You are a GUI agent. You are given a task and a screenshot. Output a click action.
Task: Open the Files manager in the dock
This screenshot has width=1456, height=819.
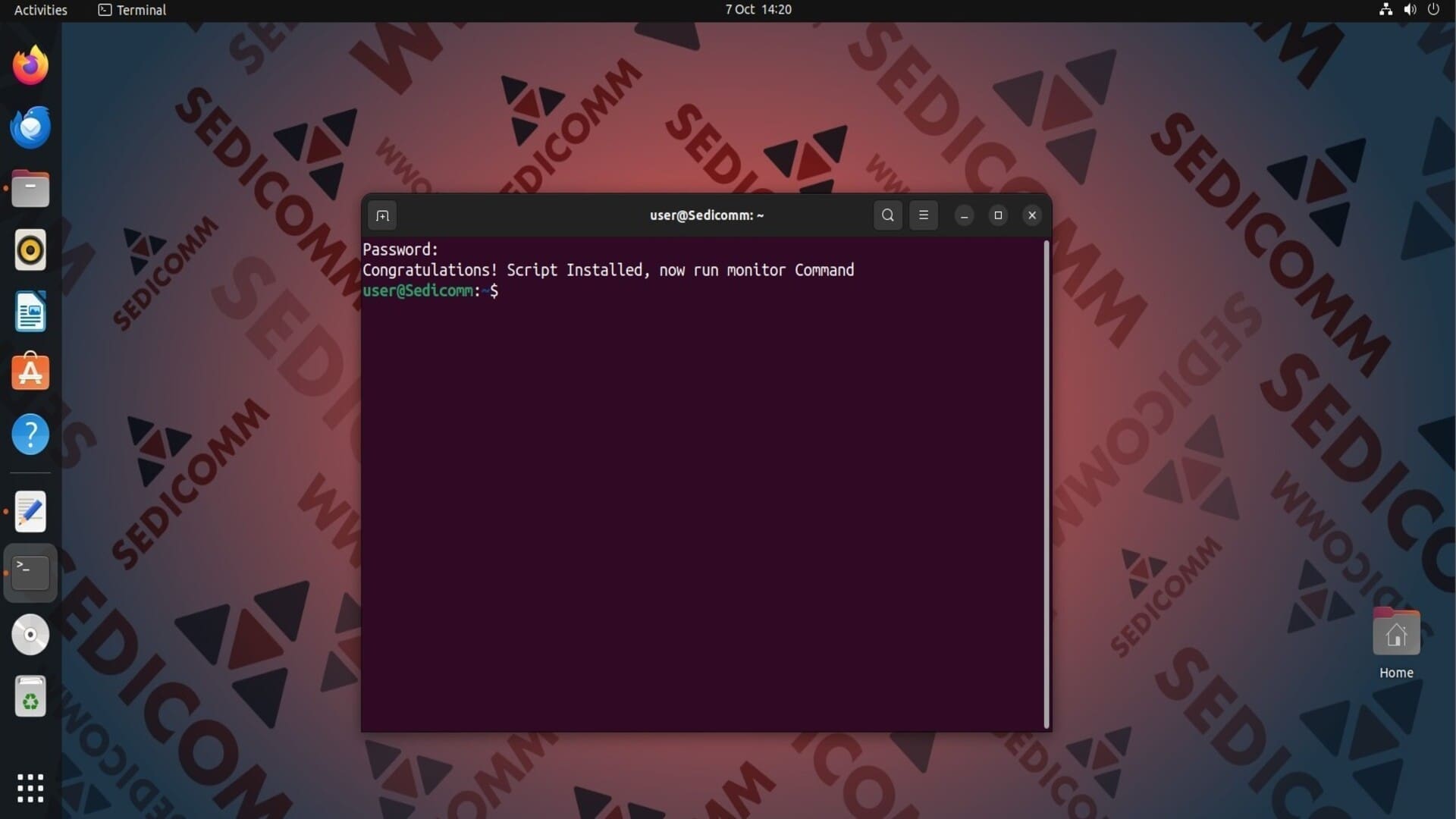coord(30,188)
